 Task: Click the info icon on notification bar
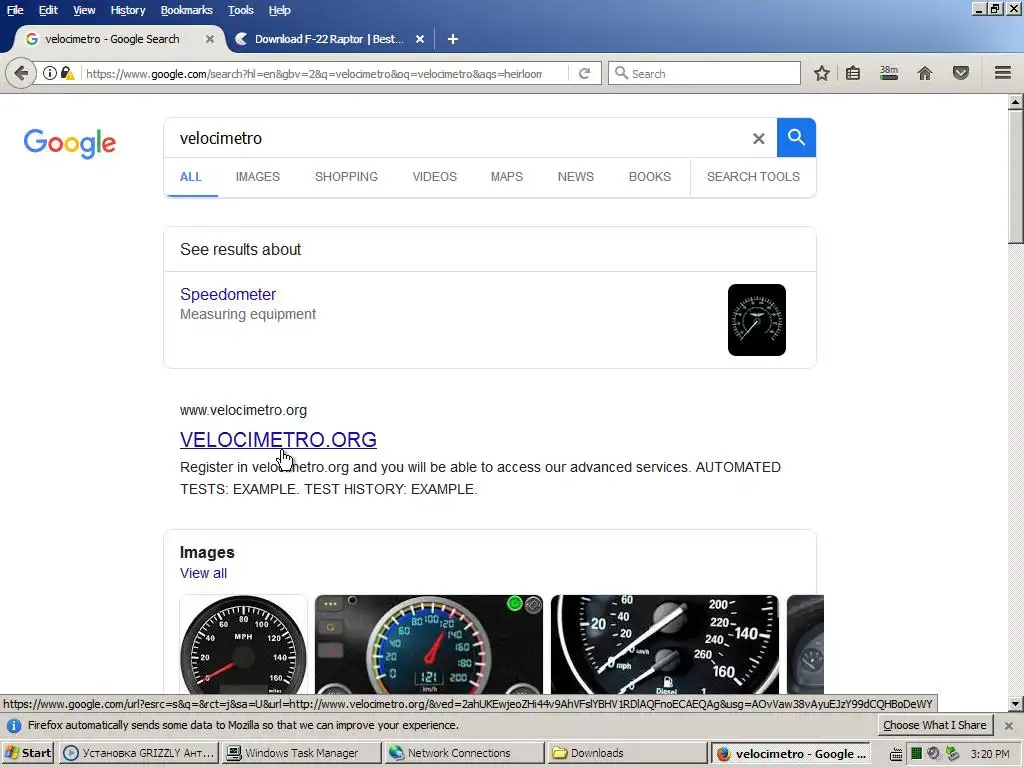[14, 726]
